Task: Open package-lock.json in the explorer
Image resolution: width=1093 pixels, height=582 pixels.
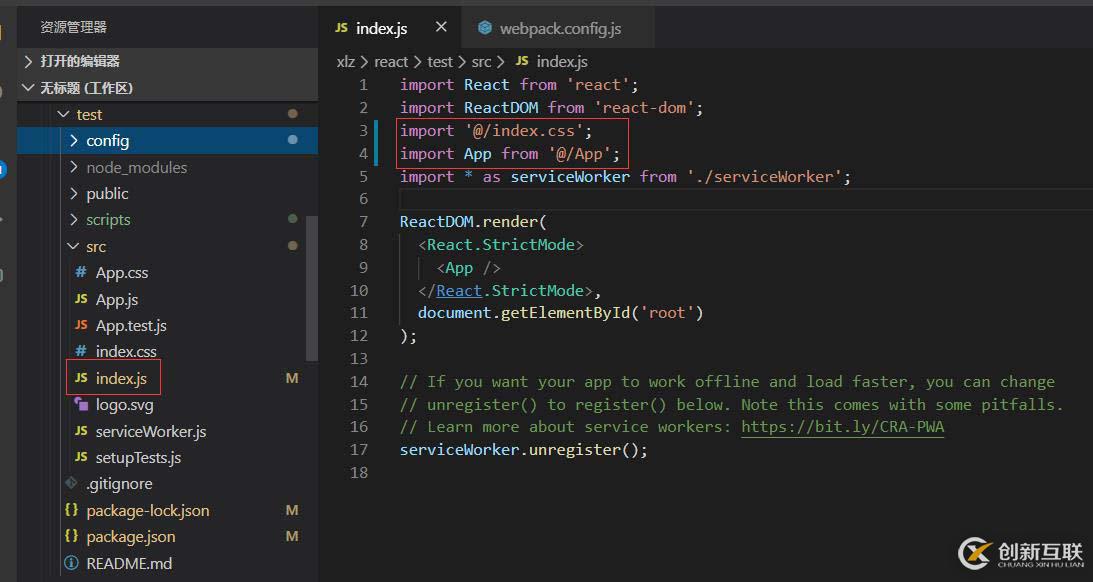Action: tap(147, 511)
